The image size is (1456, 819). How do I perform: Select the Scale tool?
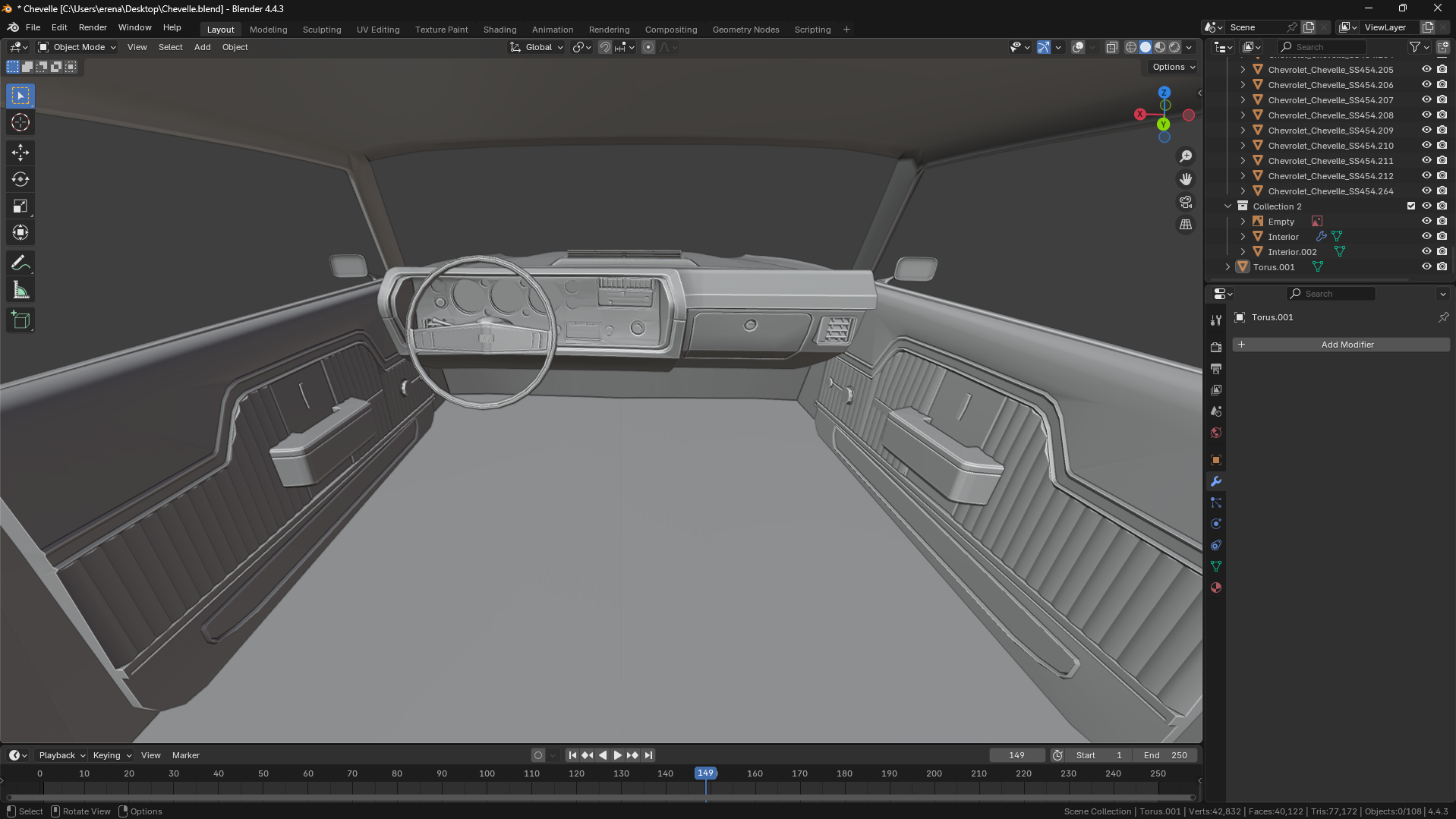click(x=20, y=206)
